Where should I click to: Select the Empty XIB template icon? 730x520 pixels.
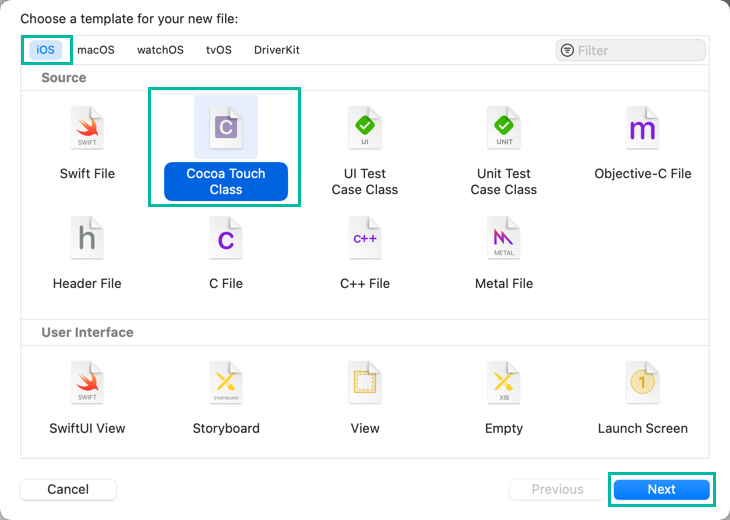[504, 383]
